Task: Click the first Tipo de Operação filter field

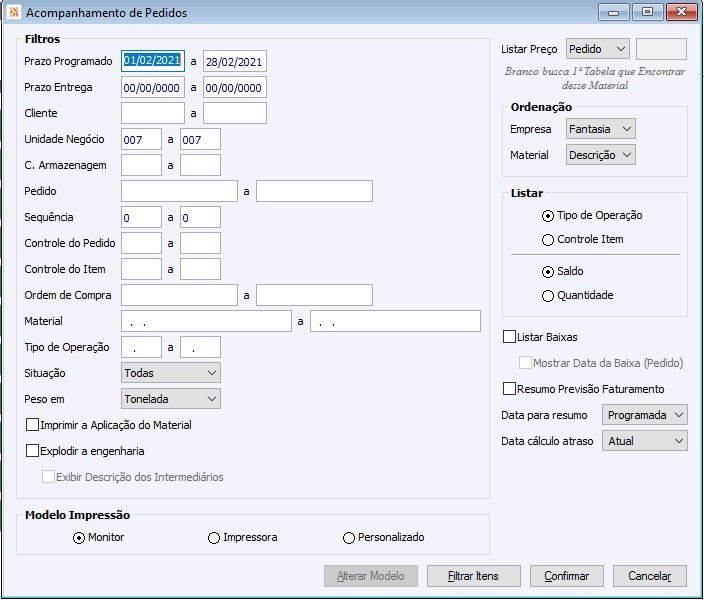Action: (141, 347)
